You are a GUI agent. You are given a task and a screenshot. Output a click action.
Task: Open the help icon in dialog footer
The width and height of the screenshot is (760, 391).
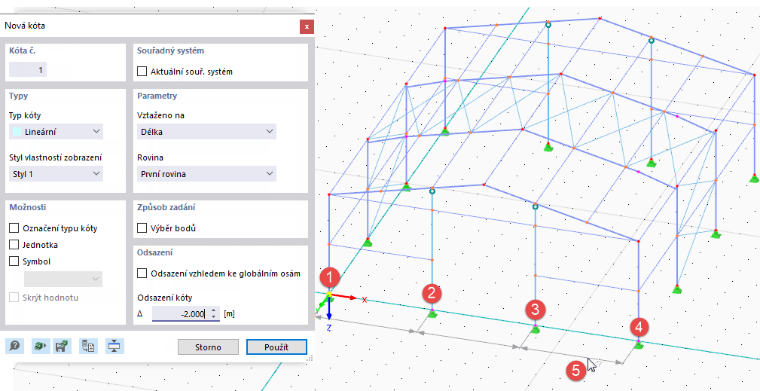click(x=15, y=346)
